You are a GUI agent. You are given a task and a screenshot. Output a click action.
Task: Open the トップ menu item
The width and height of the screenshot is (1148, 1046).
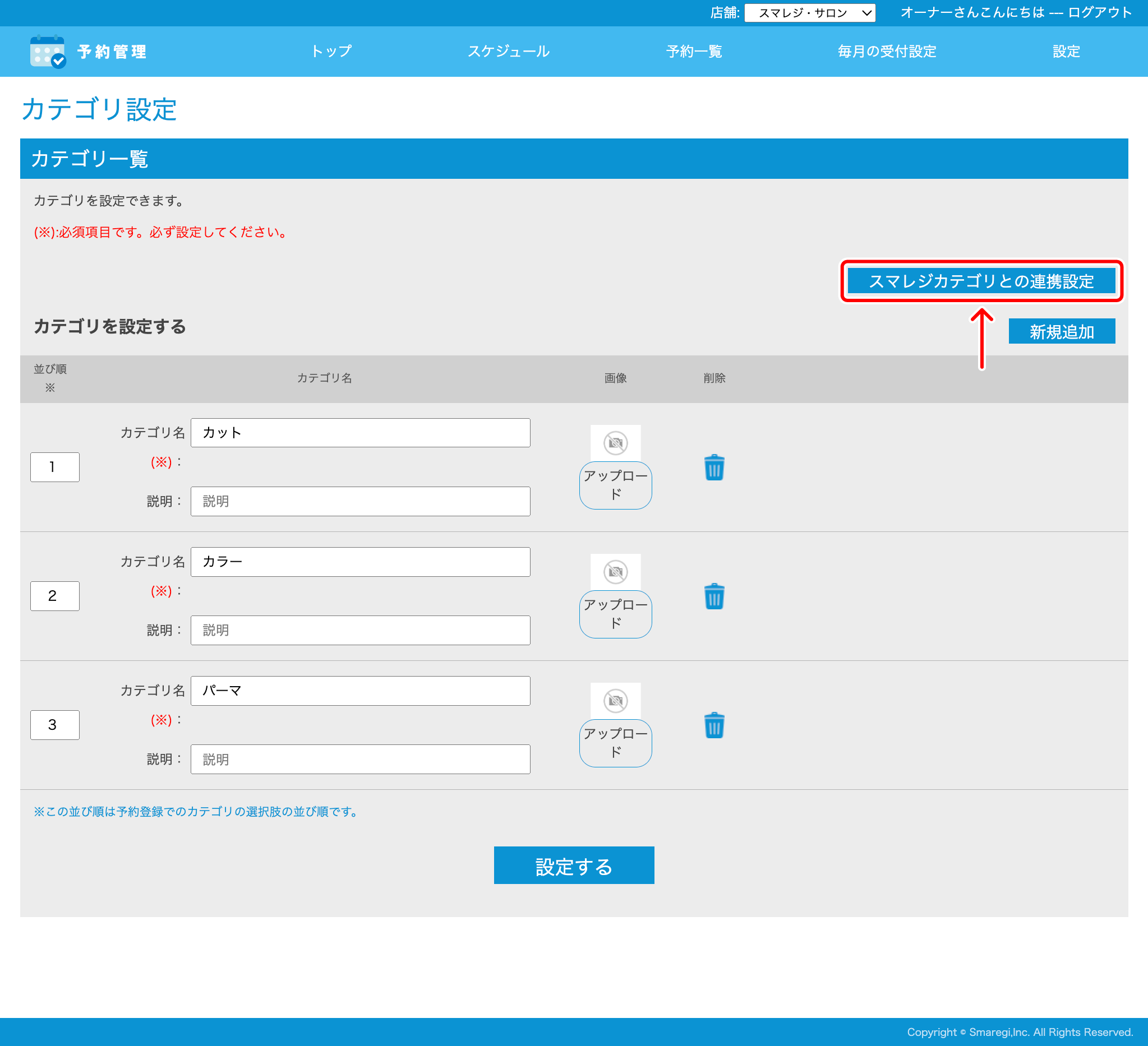[x=331, y=51]
